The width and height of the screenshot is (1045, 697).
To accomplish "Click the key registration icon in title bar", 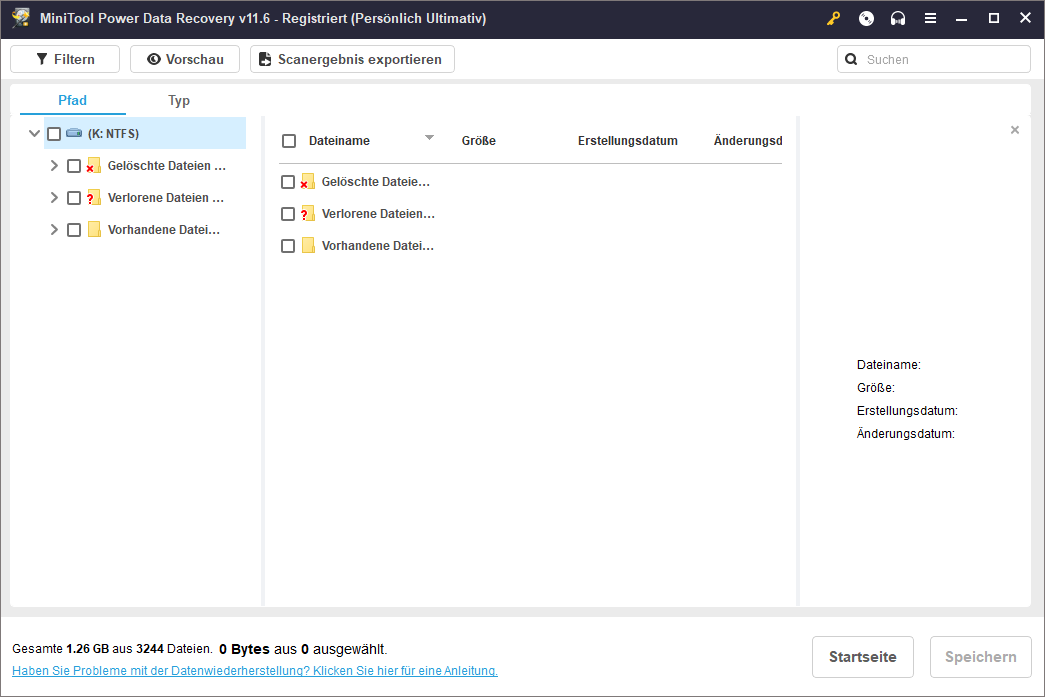I will point(834,18).
